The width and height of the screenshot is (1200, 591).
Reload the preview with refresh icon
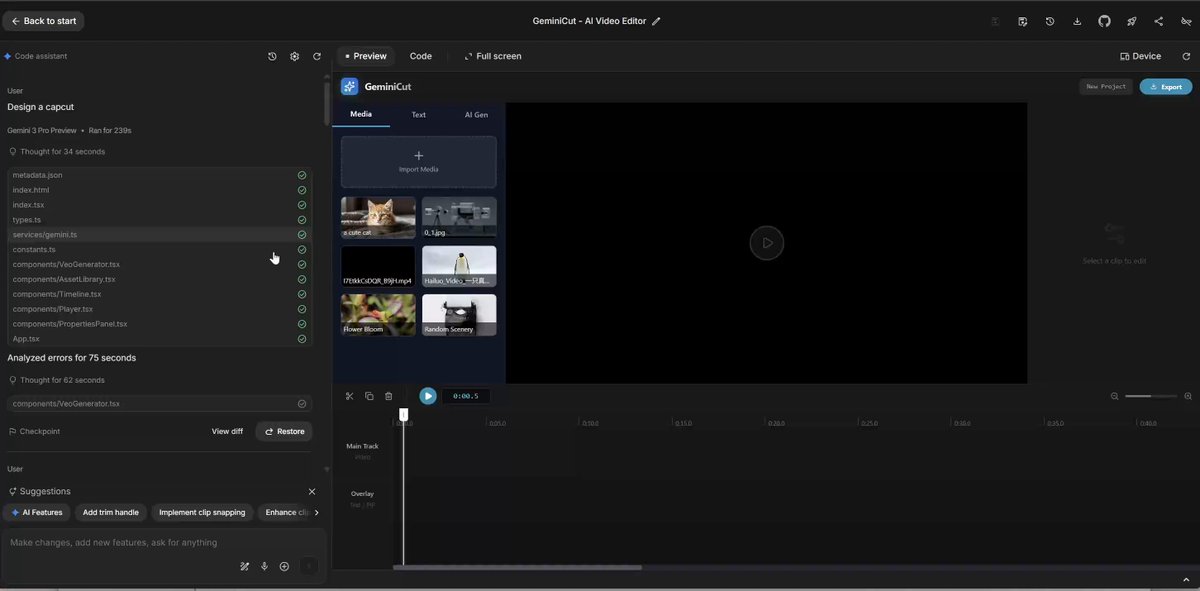pos(1186,57)
